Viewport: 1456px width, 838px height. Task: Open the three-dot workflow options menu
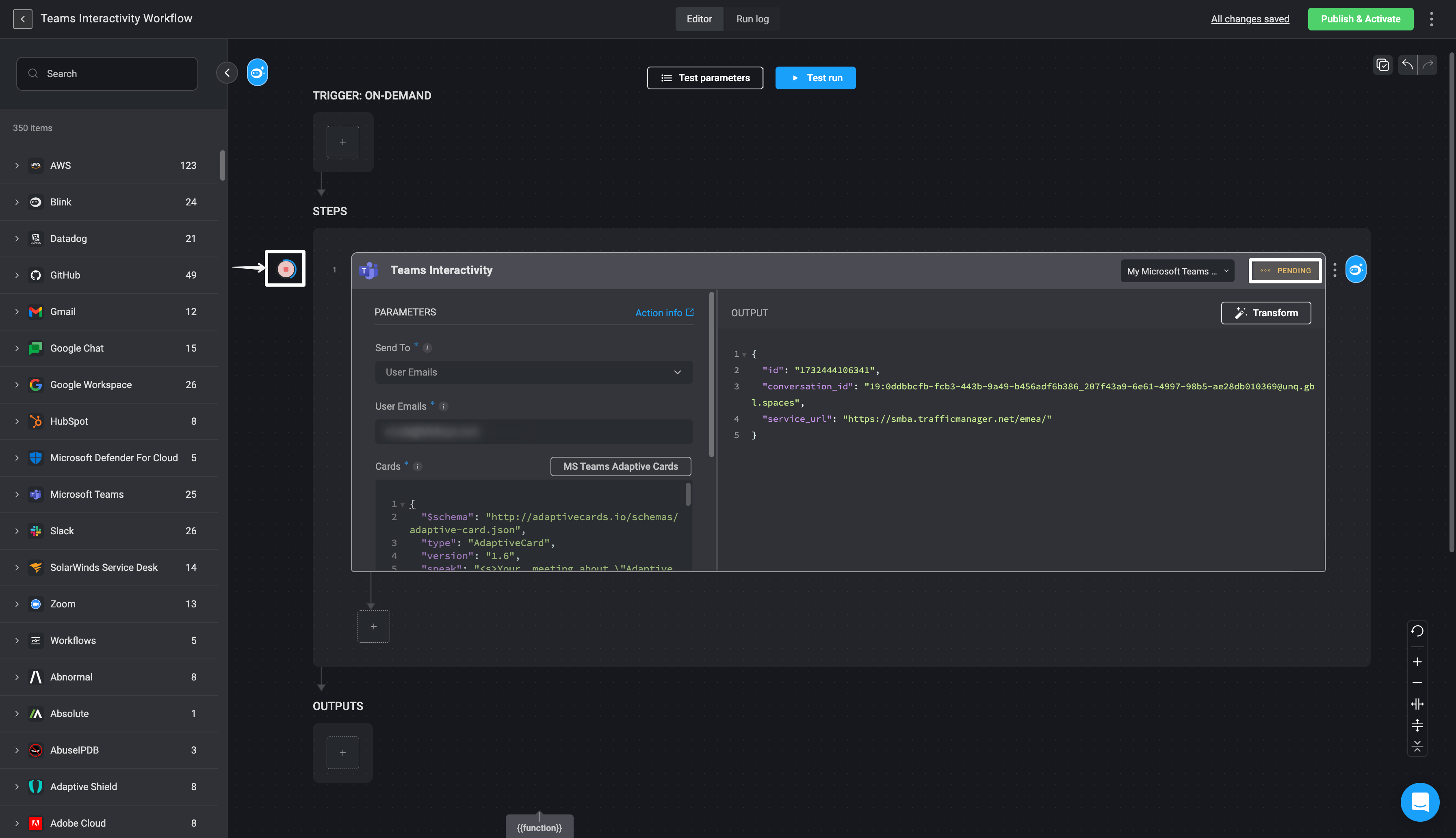[1431, 19]
